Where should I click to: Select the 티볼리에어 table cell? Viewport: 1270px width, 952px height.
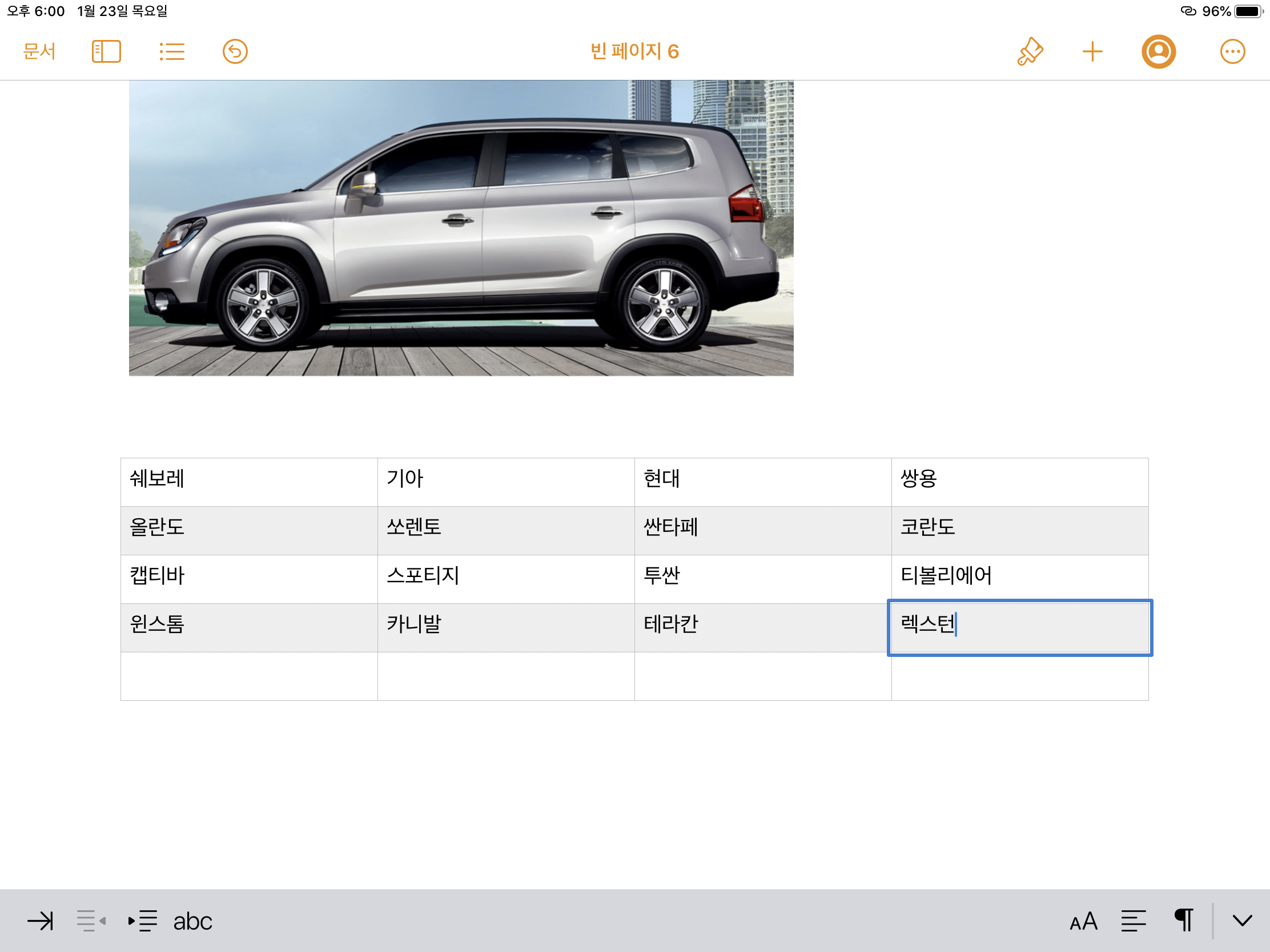click(1019, 578)
